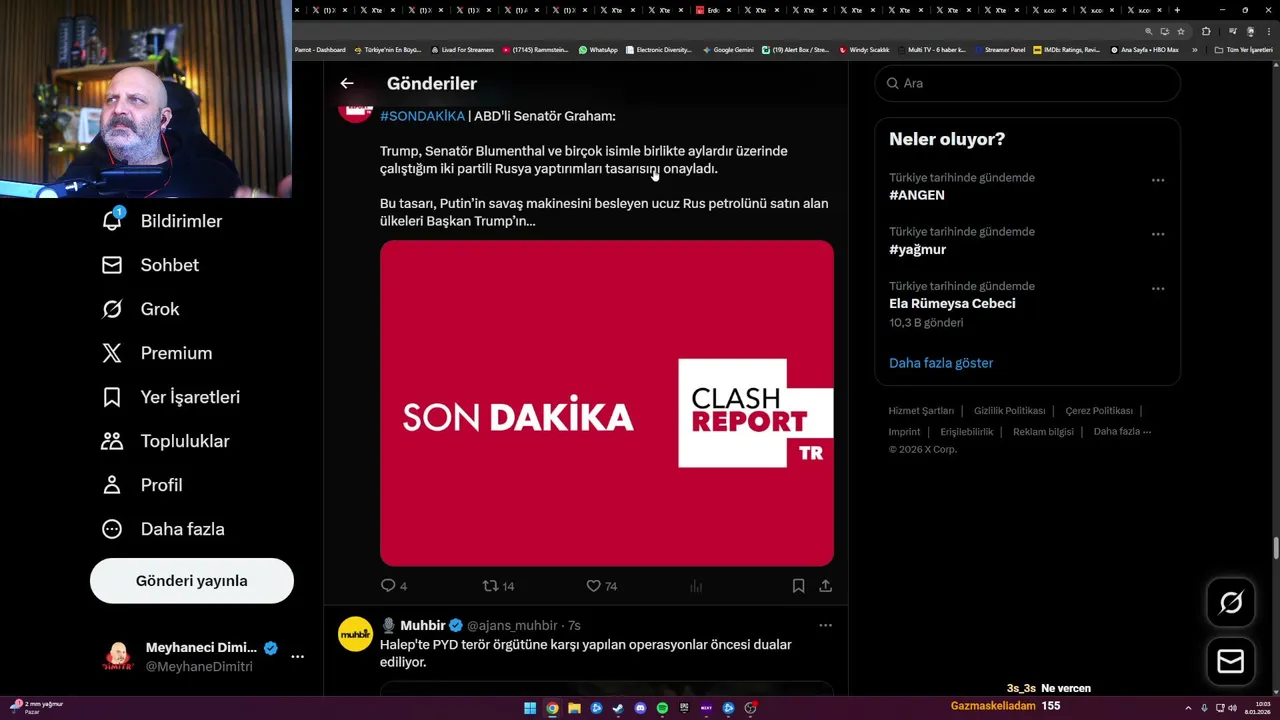
Task: Reply to the Clash Report post
Action: pyautogui.click(x=394, y=586)
